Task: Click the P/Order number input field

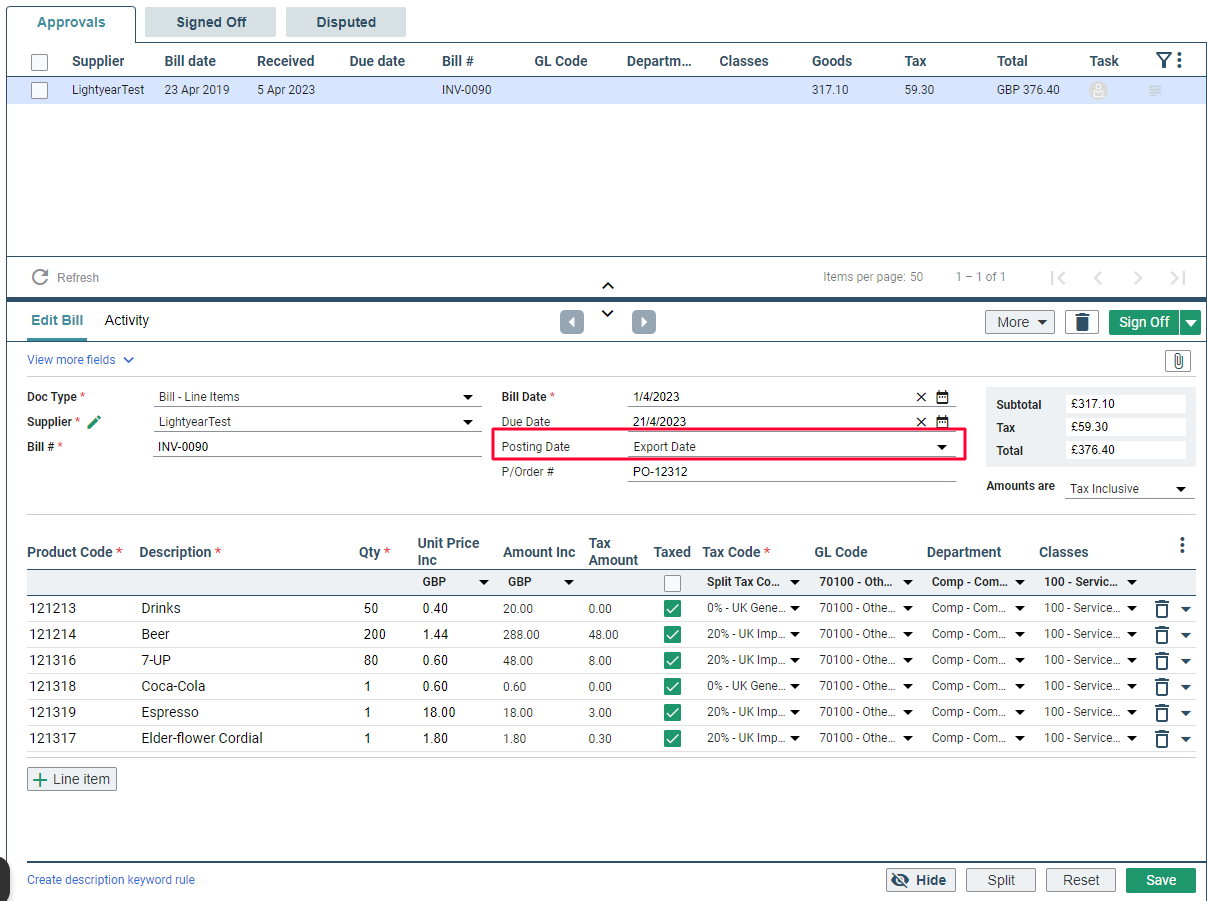Action: tap(790, 471)
